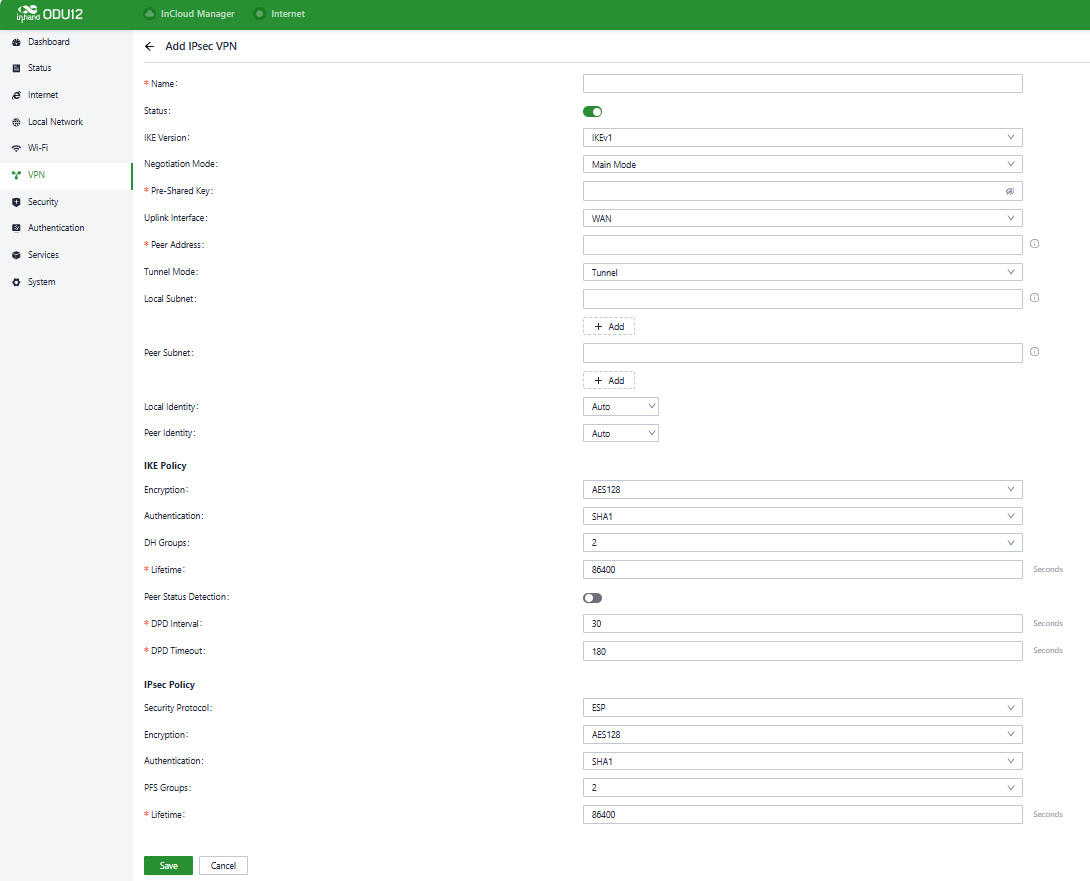Click the InCloud Manager cloud status icon
This screenshot has width=1090, height=881.
[150, 14]
